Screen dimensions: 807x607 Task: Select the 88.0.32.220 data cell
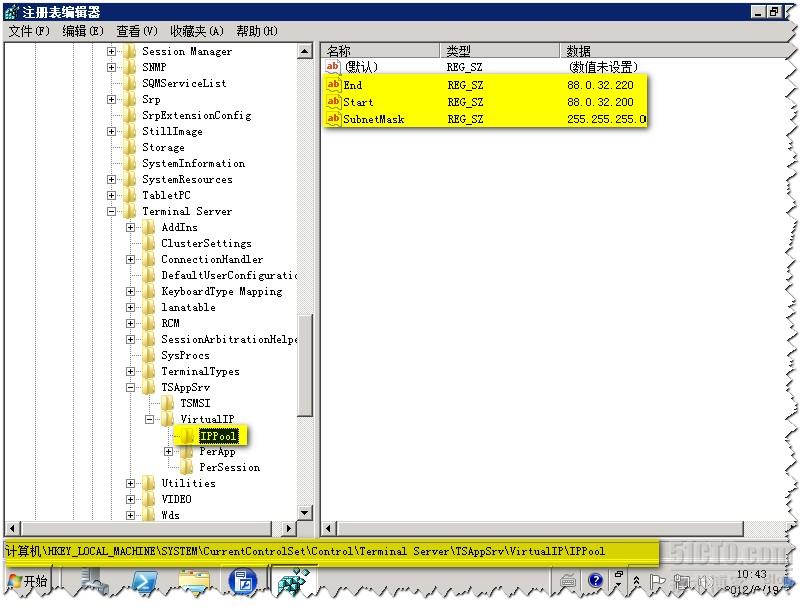(600, 85)
